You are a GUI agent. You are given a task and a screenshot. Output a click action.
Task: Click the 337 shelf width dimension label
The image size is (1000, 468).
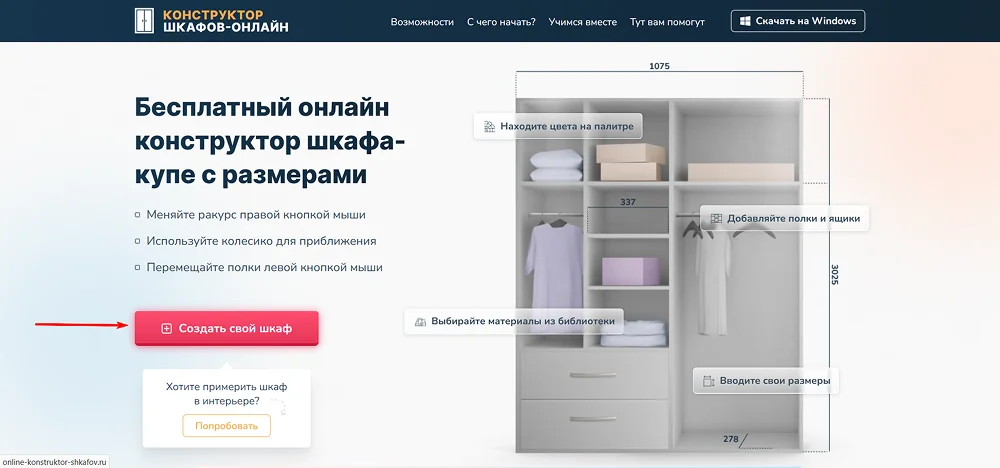[x=628, y=202]
